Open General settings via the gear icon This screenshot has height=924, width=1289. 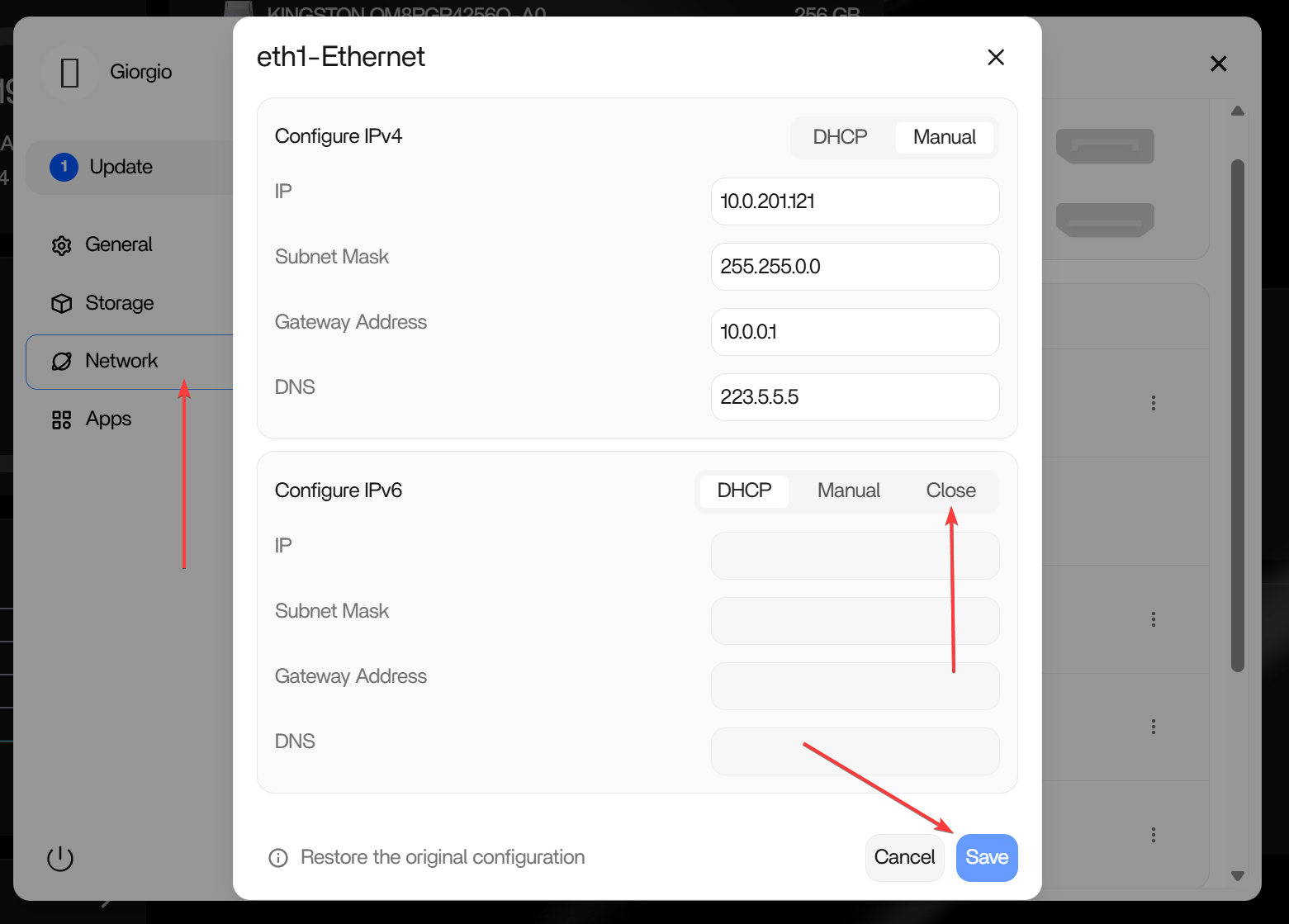point(62,245)
